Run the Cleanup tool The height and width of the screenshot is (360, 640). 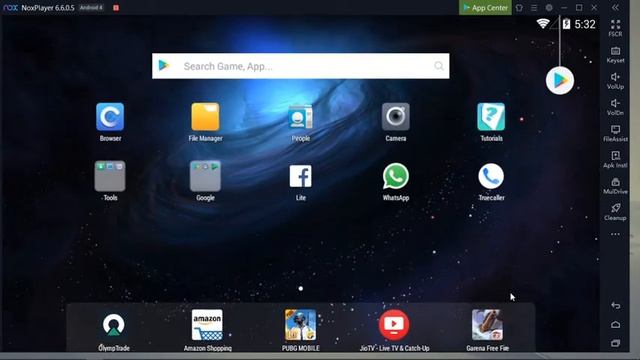(616, 212)
